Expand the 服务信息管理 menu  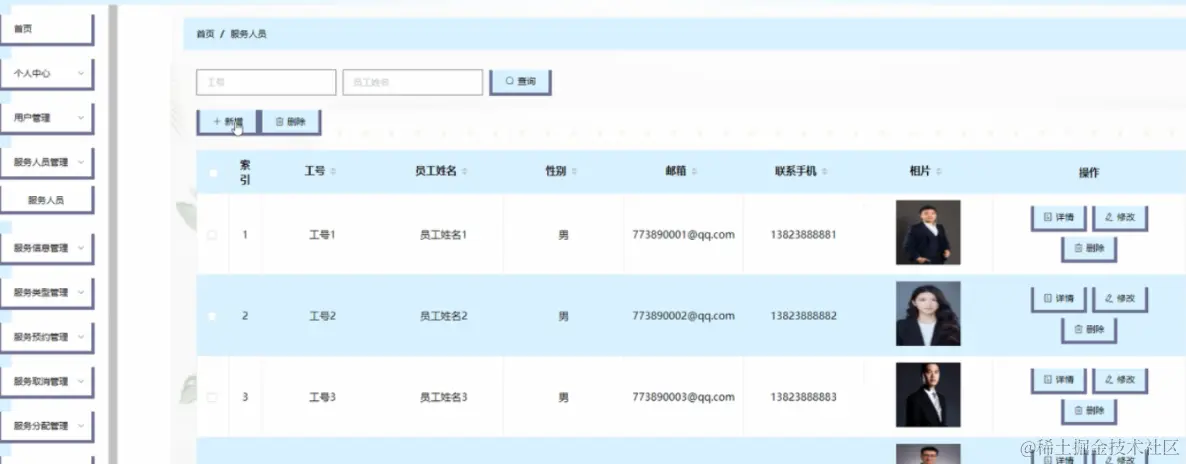pyautogui.click(x=47, y=248)
